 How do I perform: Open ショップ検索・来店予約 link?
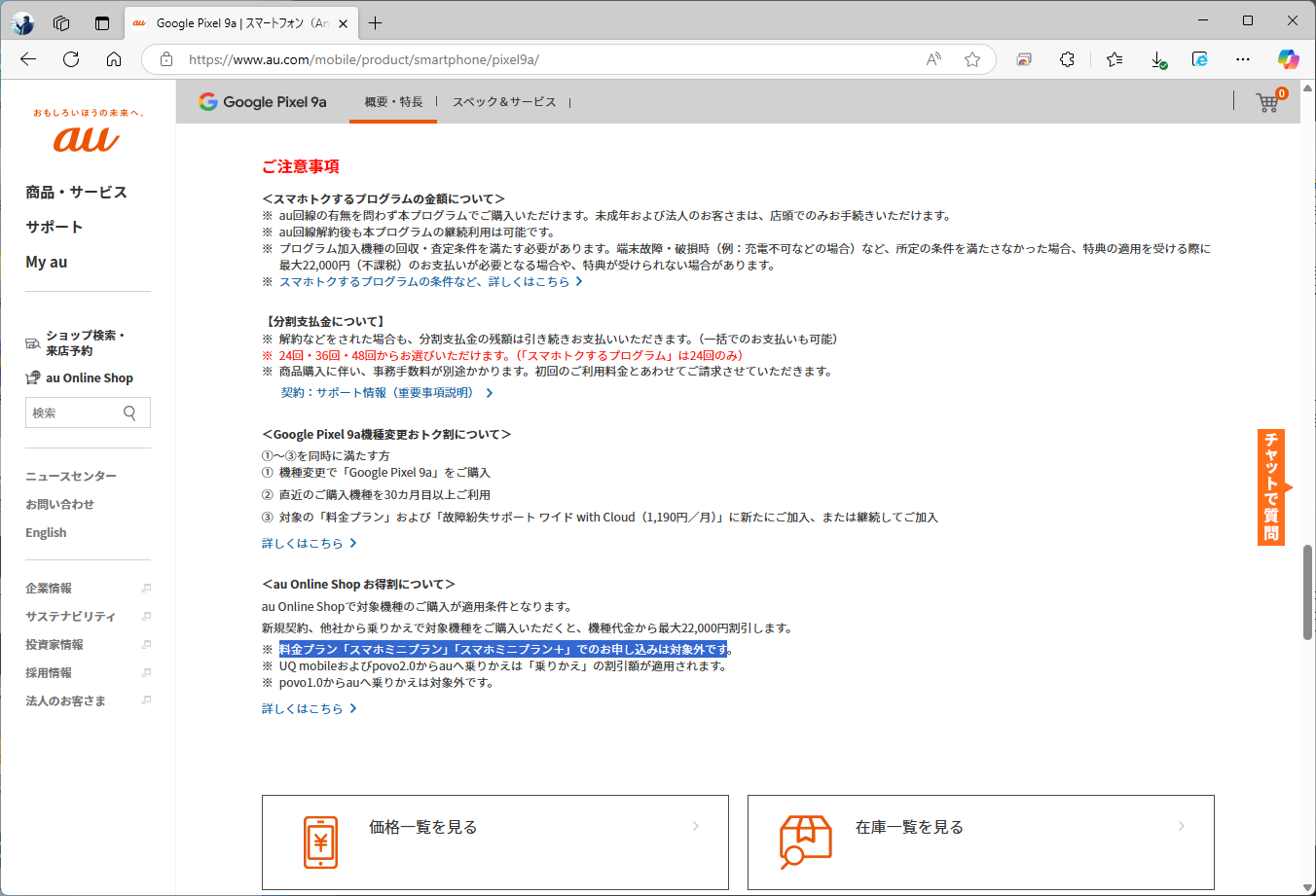coord(76,342)
